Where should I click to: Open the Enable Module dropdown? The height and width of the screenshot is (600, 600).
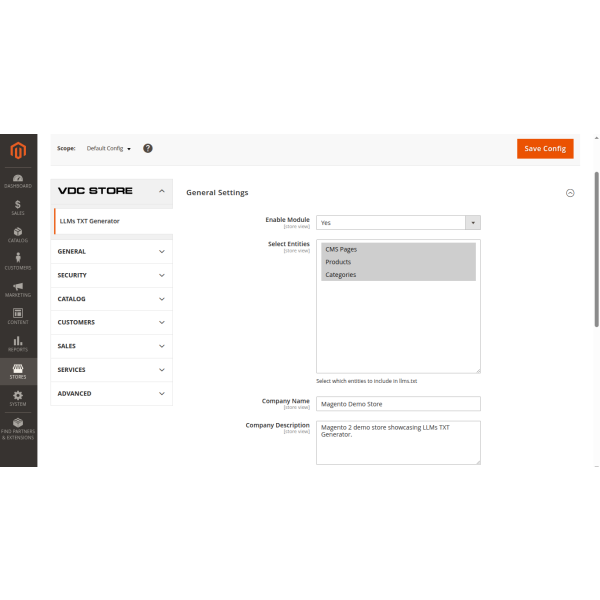tap(398, 223)
